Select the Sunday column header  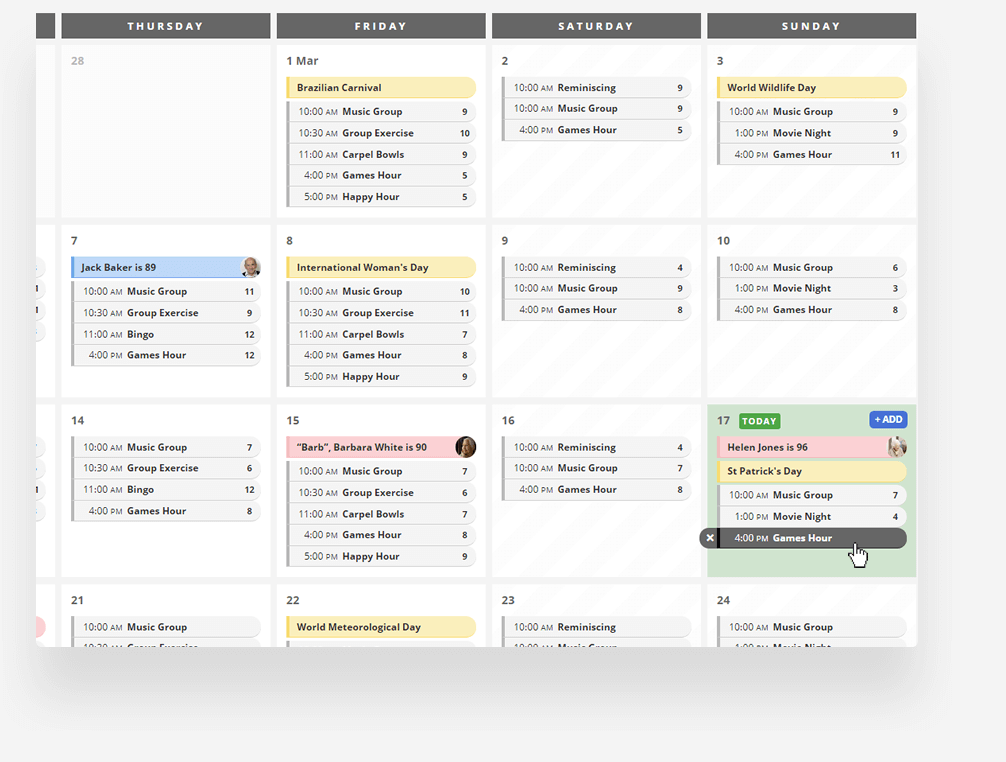click(811, 26)
